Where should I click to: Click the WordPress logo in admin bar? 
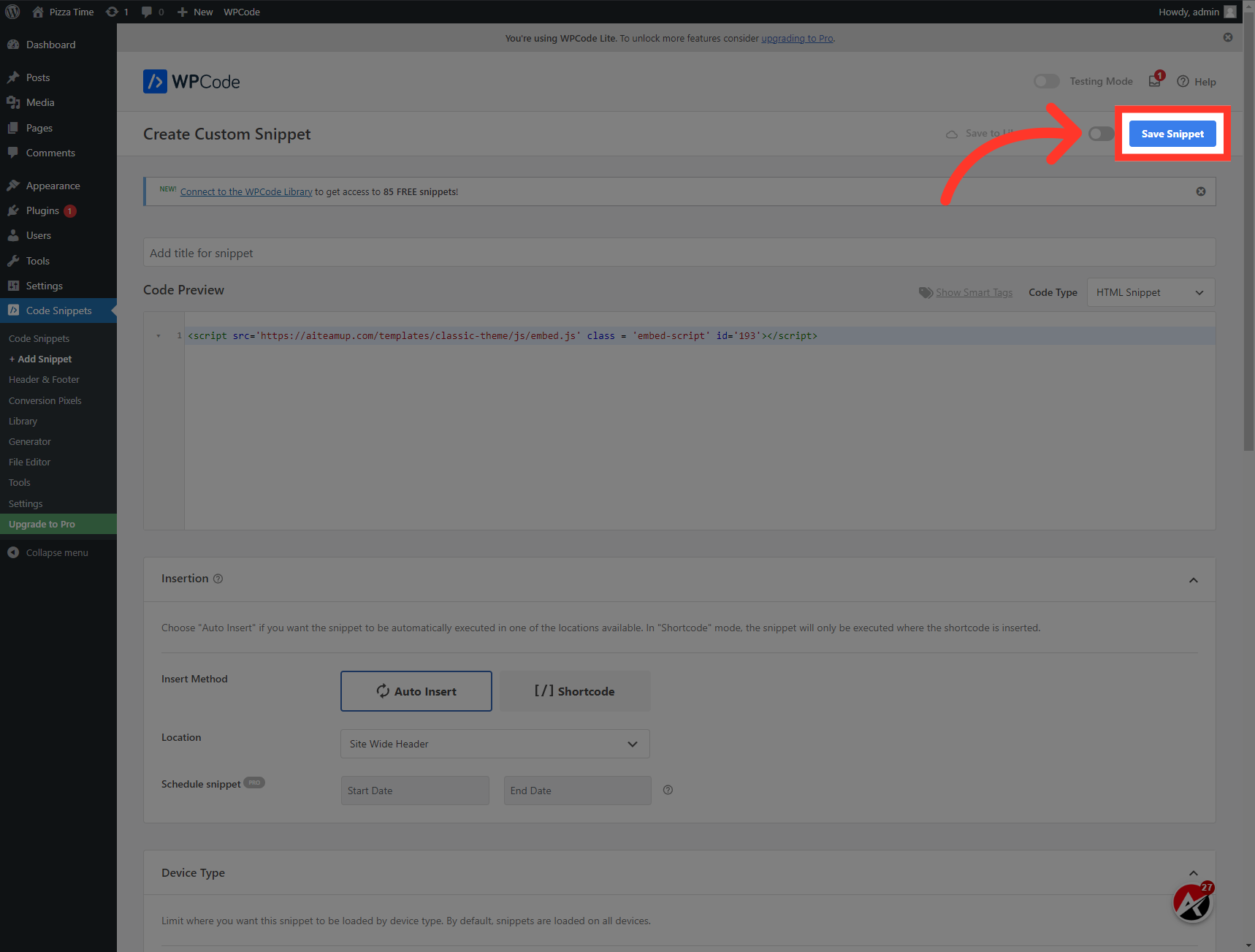coord(12,12)
